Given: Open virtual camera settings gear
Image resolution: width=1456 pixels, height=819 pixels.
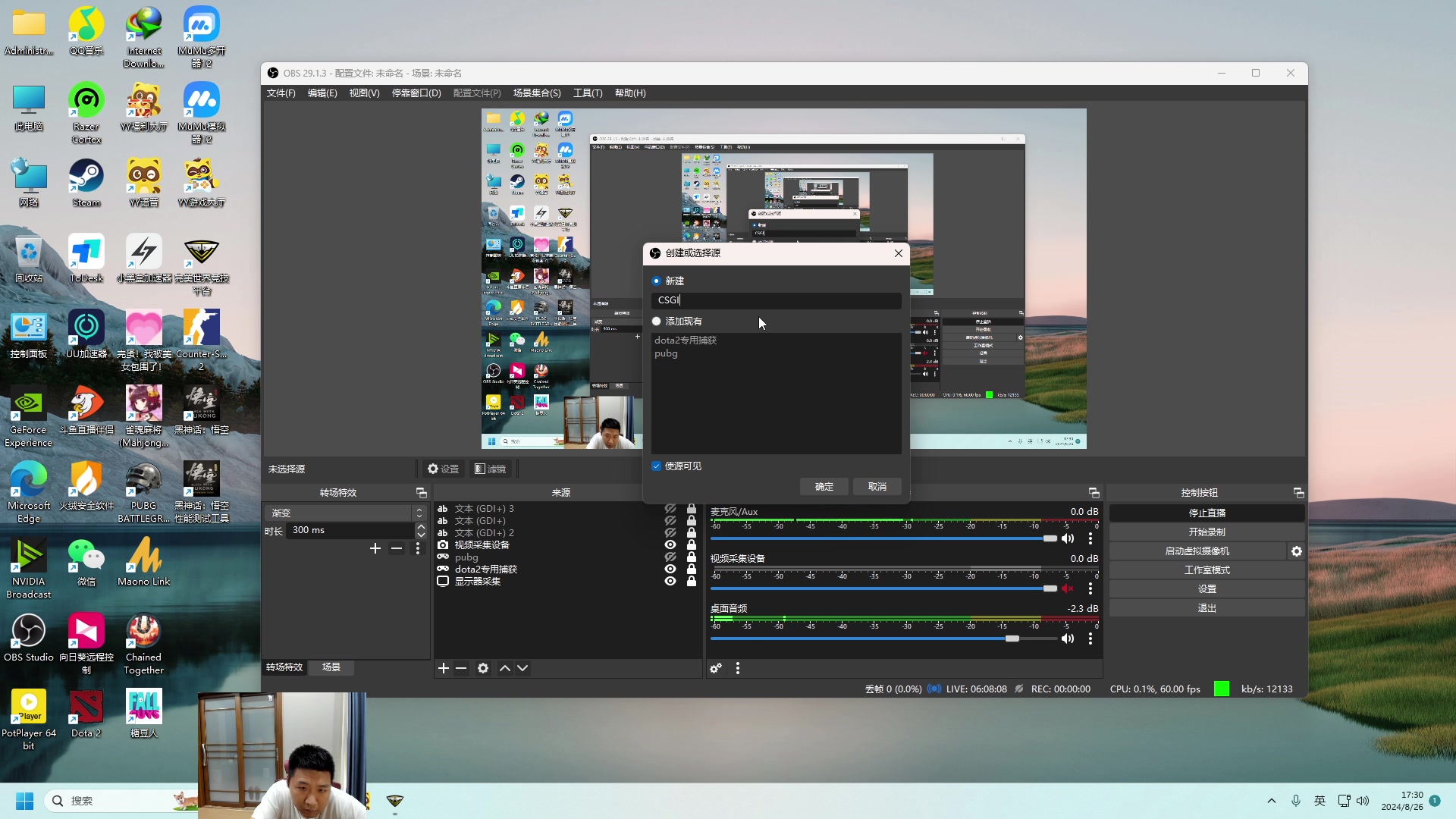Looking at the screenshot, I should click(x=1297, y=551).
